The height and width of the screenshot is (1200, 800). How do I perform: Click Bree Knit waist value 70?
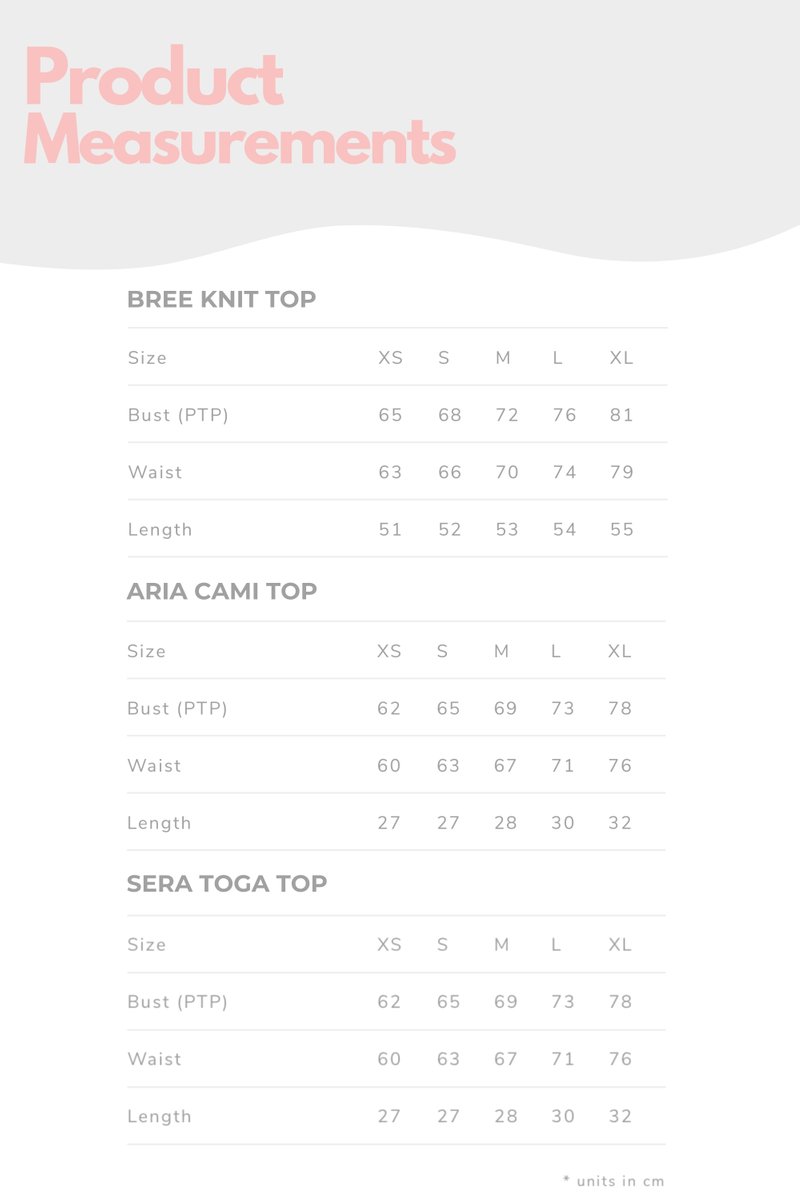point(507,472)
